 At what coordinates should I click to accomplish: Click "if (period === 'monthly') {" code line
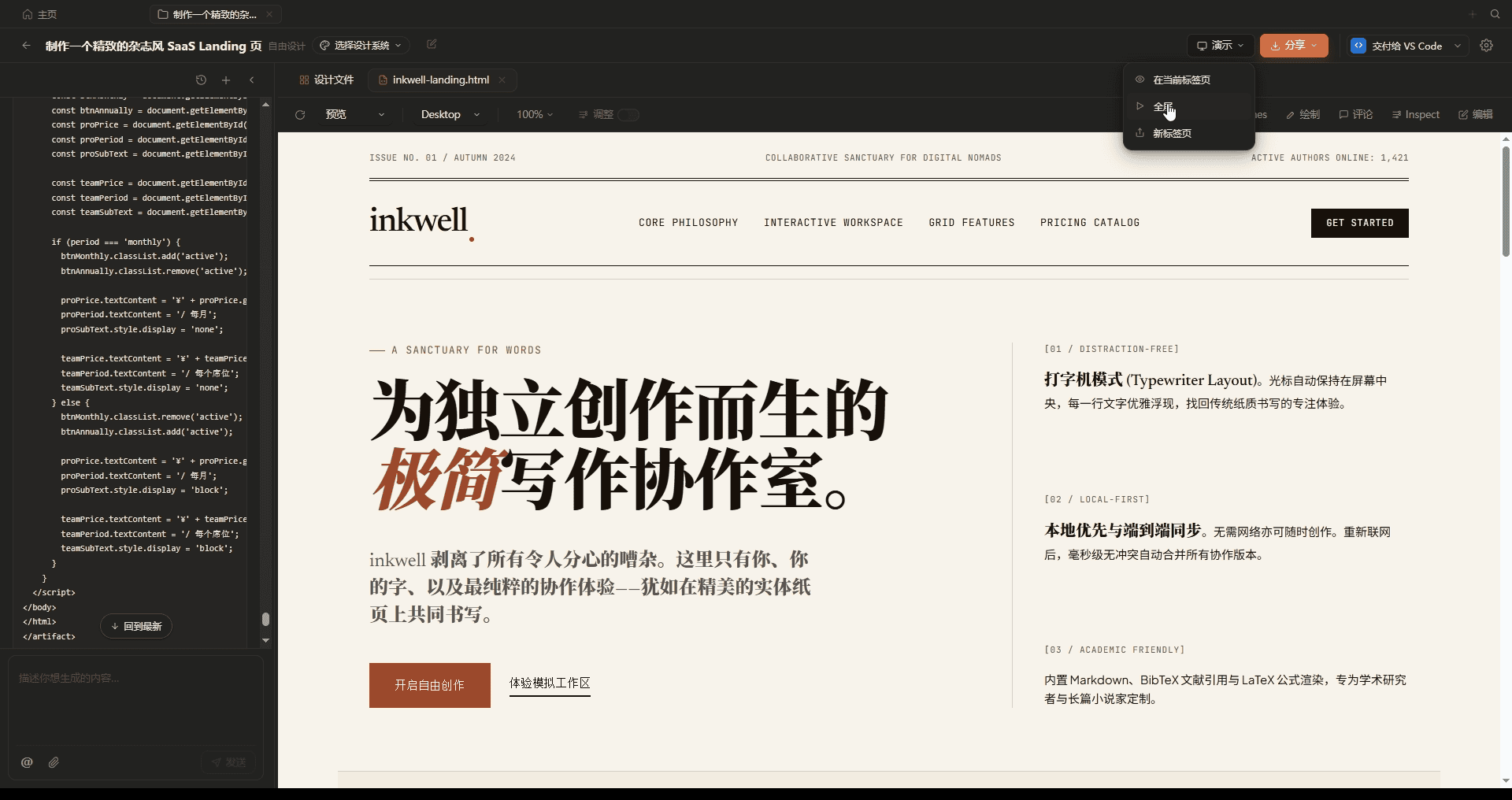tap(117, 242)
